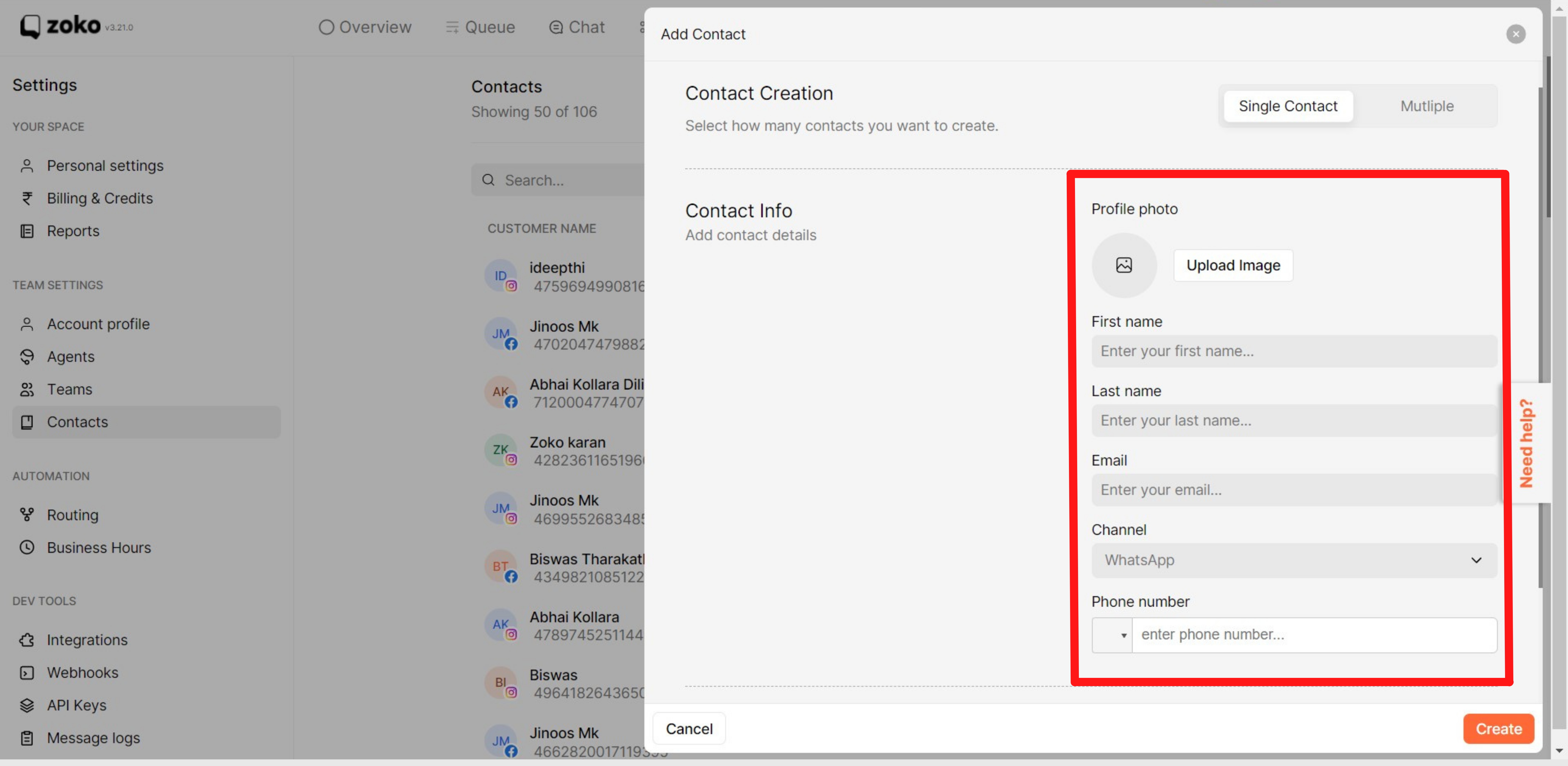Click the Last name input field
The image size is (1568, 766).
(x=1294, y=420)
